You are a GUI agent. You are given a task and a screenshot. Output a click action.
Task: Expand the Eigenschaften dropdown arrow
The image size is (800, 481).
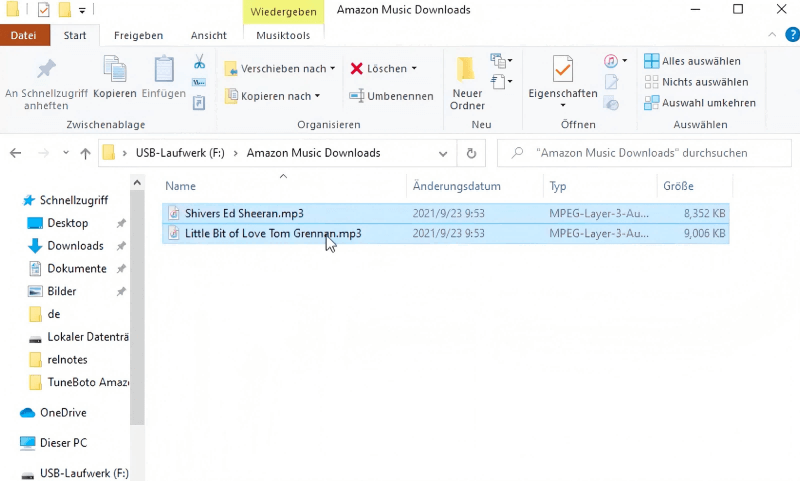563,105
